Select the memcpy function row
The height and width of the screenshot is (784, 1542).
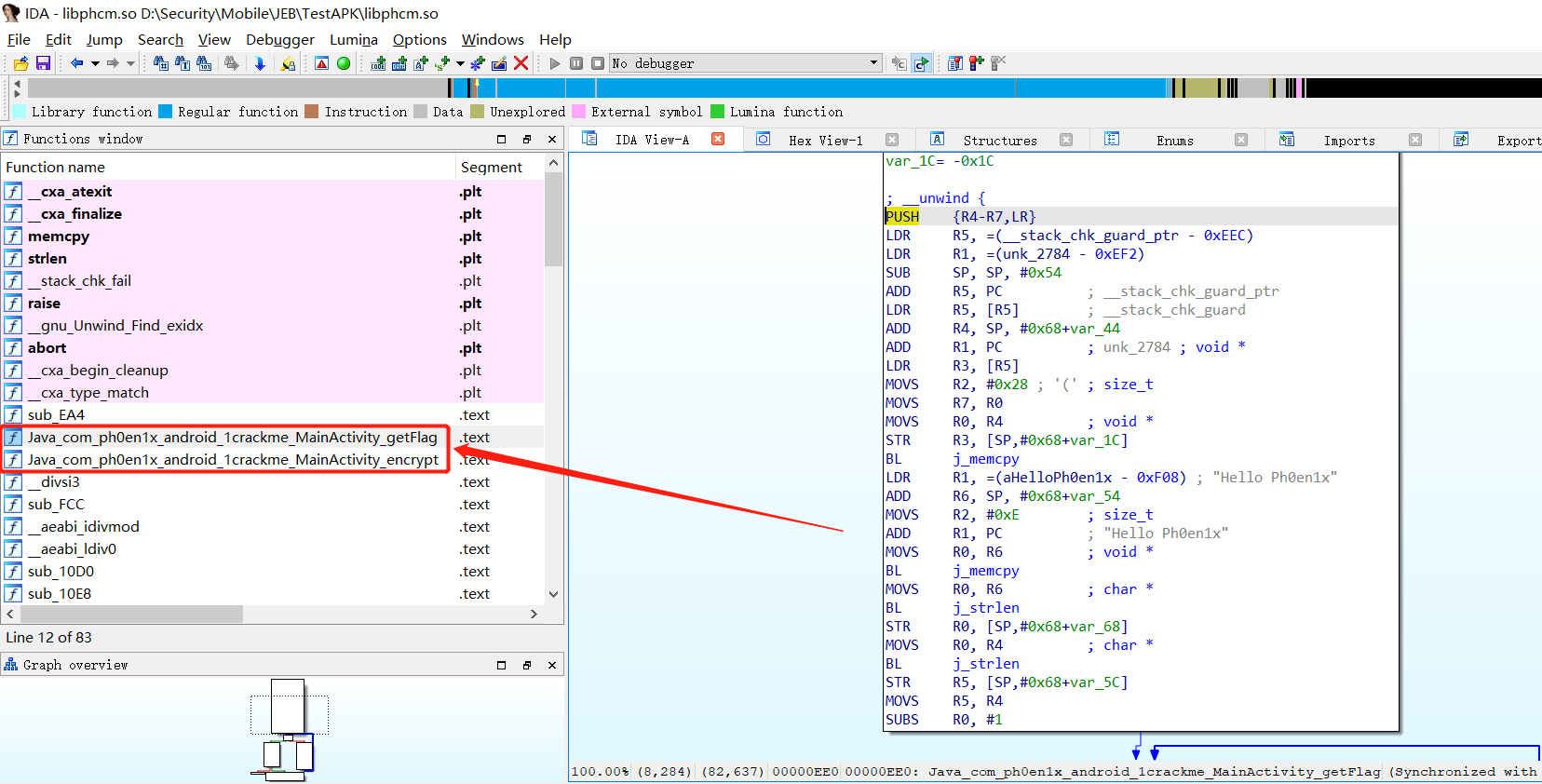click(x=273, y=236)
